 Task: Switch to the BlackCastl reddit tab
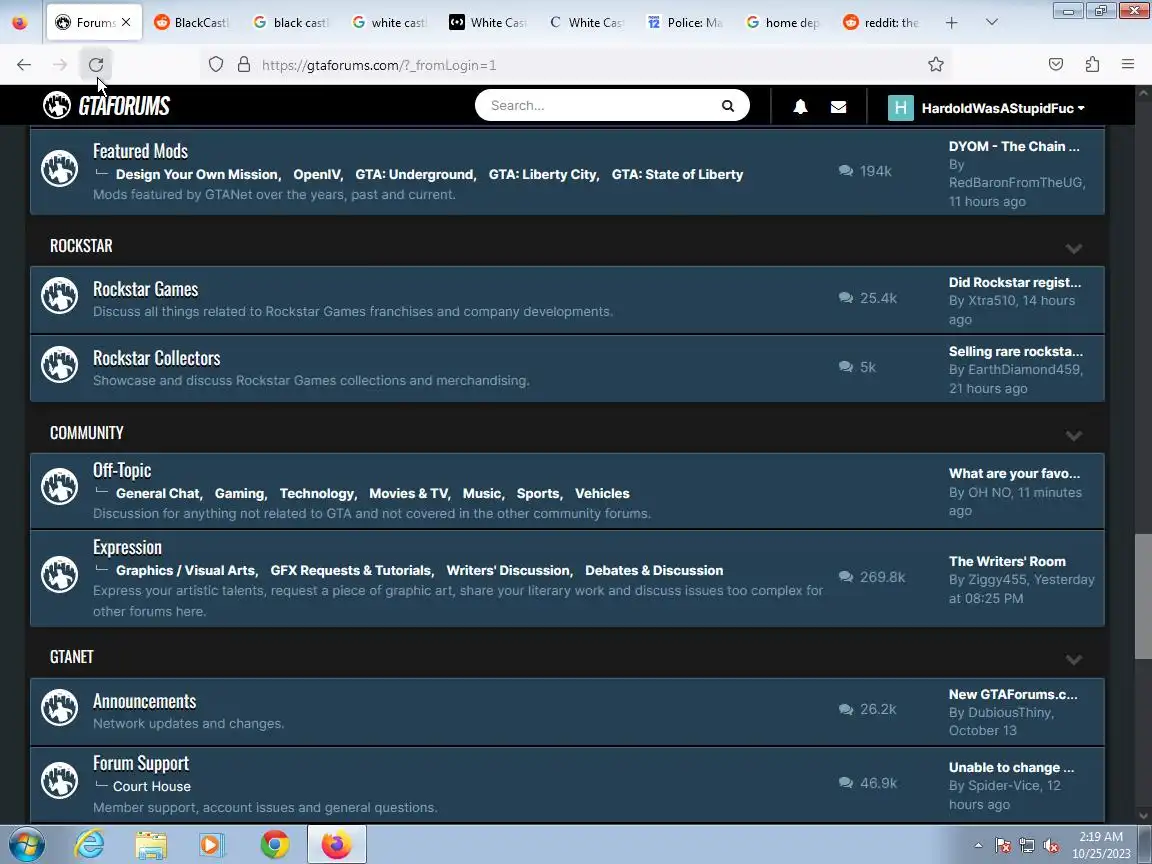click(x=192, y=23)
